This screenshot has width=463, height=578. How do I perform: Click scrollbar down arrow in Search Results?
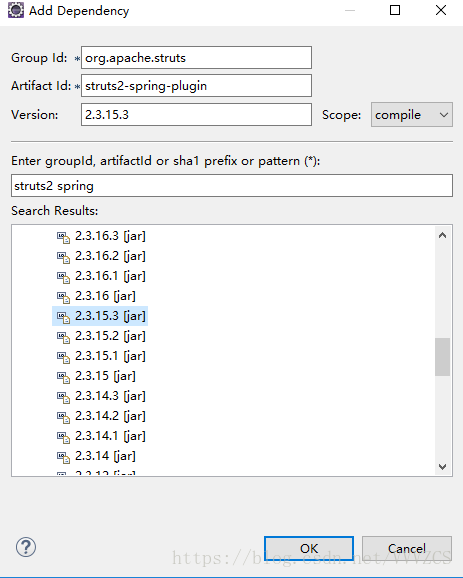[x=442, y=467]
